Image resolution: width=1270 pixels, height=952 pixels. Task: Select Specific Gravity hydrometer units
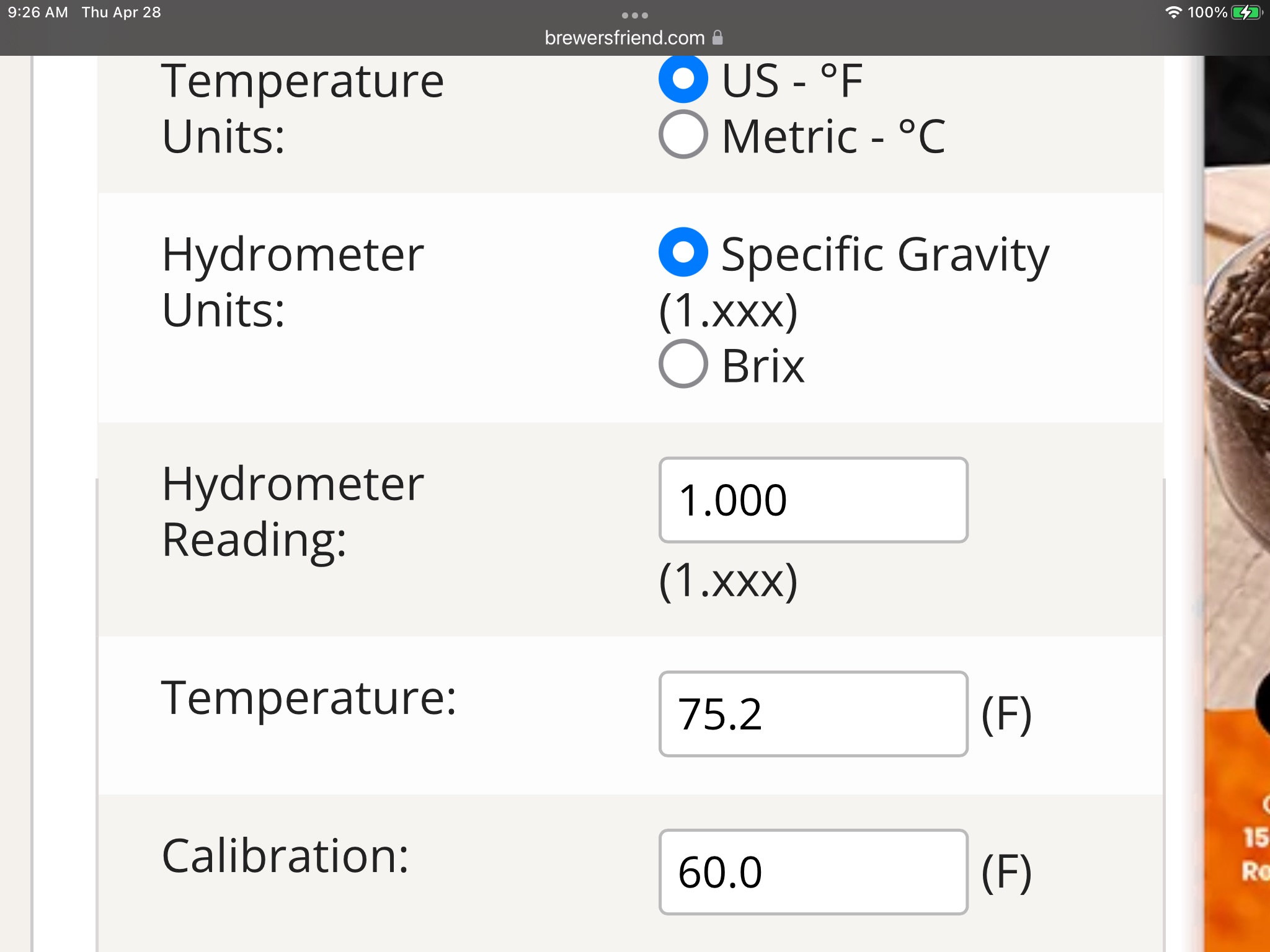(x=683, y=252)
